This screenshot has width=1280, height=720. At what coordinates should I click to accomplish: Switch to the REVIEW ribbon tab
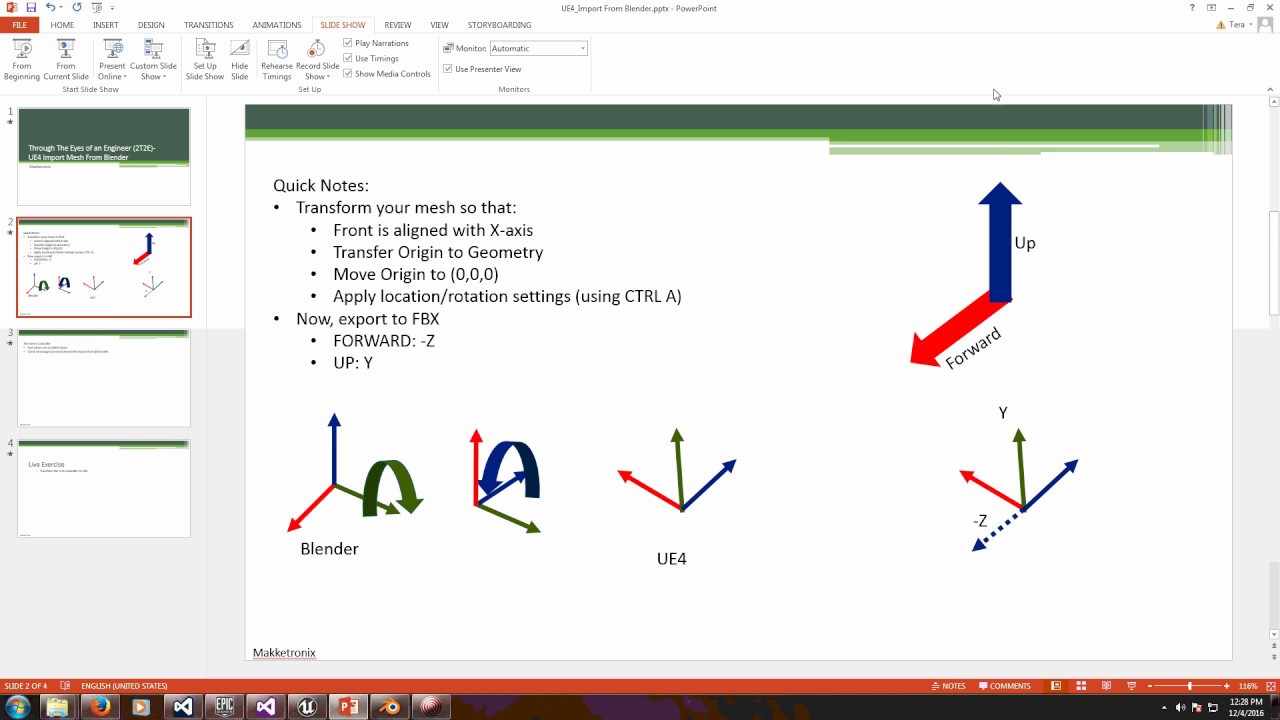pos(398,25)
